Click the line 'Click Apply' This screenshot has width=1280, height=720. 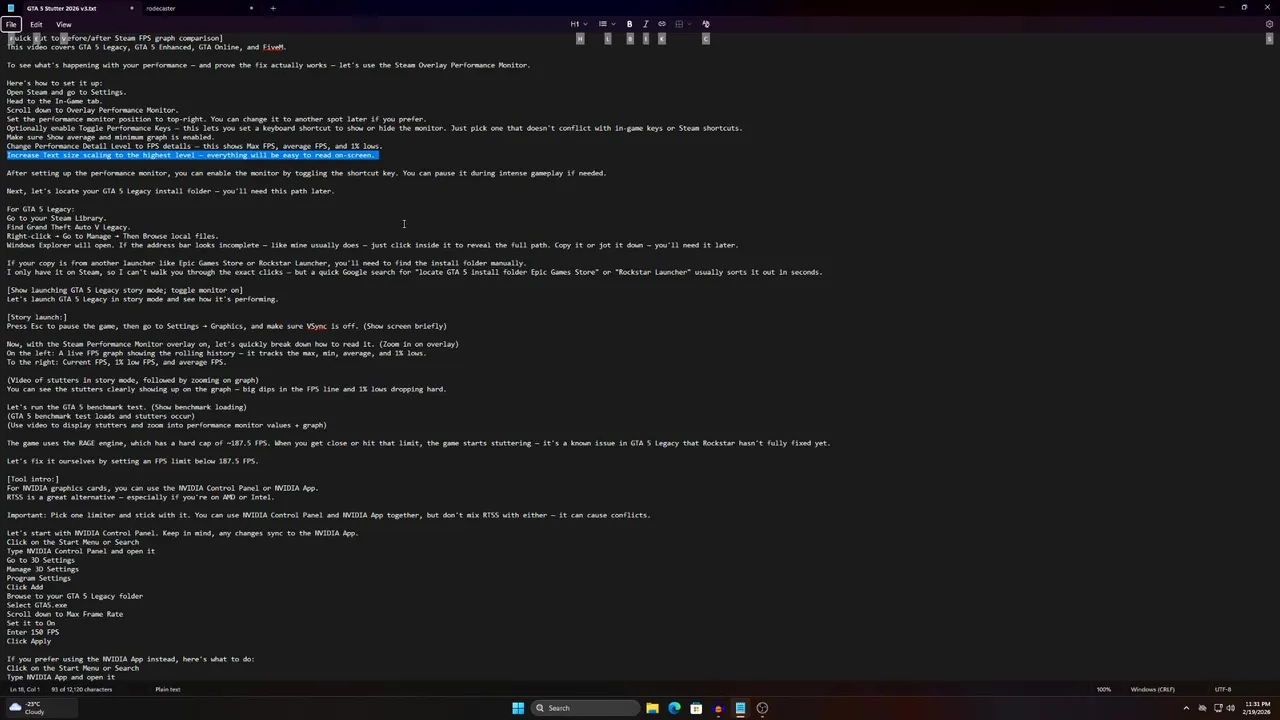coord(29,641)
